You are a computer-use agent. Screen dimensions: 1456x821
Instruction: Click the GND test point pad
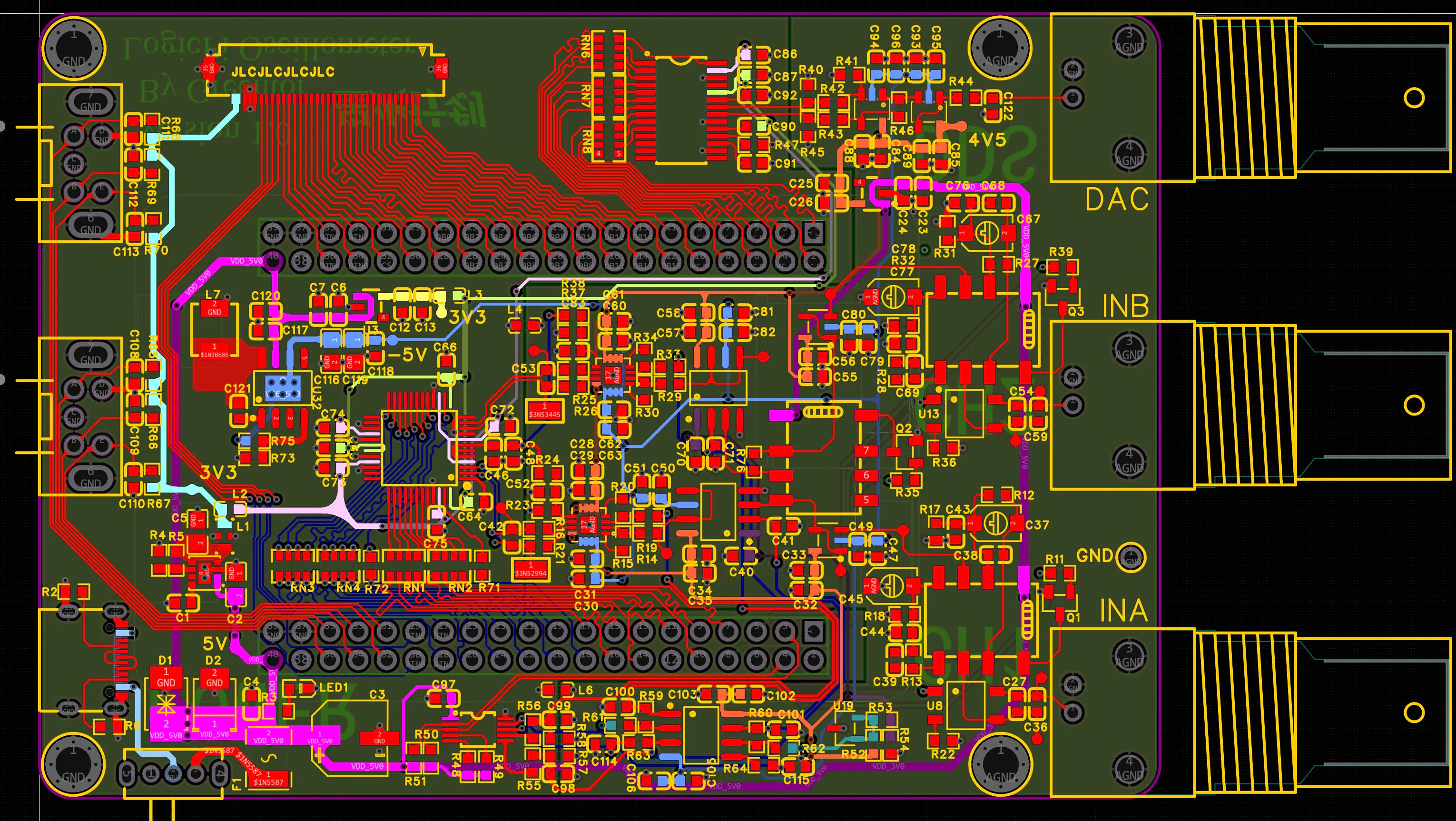click(1130, 557)
